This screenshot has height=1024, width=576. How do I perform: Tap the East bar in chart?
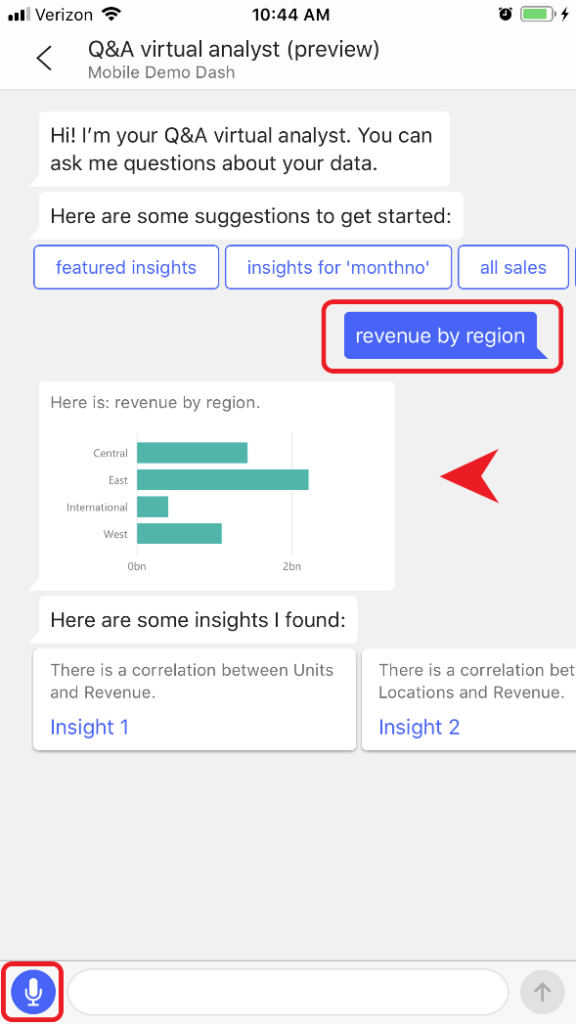(223, 480)
